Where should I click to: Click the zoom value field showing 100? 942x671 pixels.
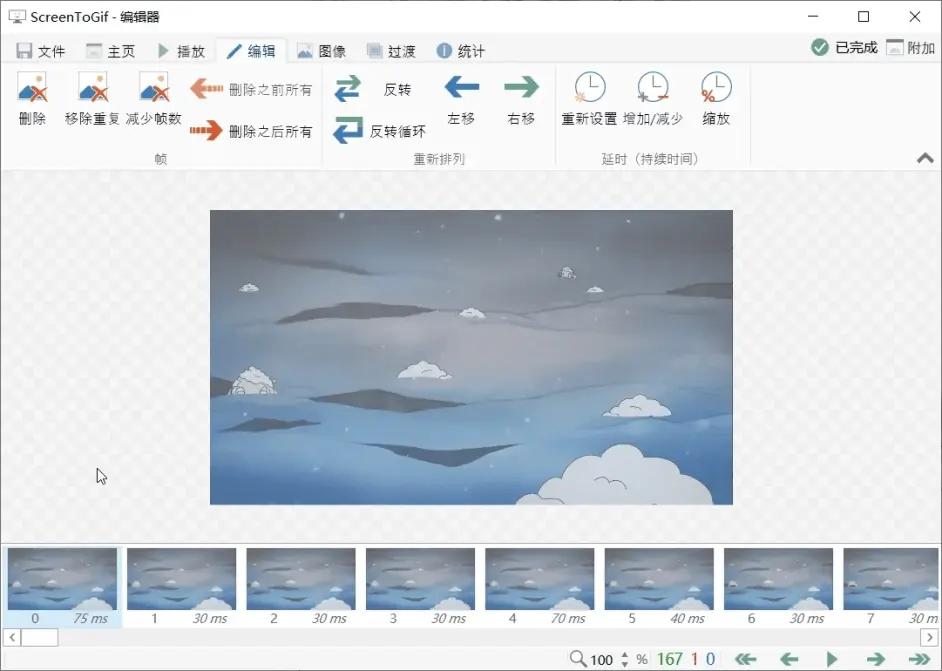click(601, 660)
